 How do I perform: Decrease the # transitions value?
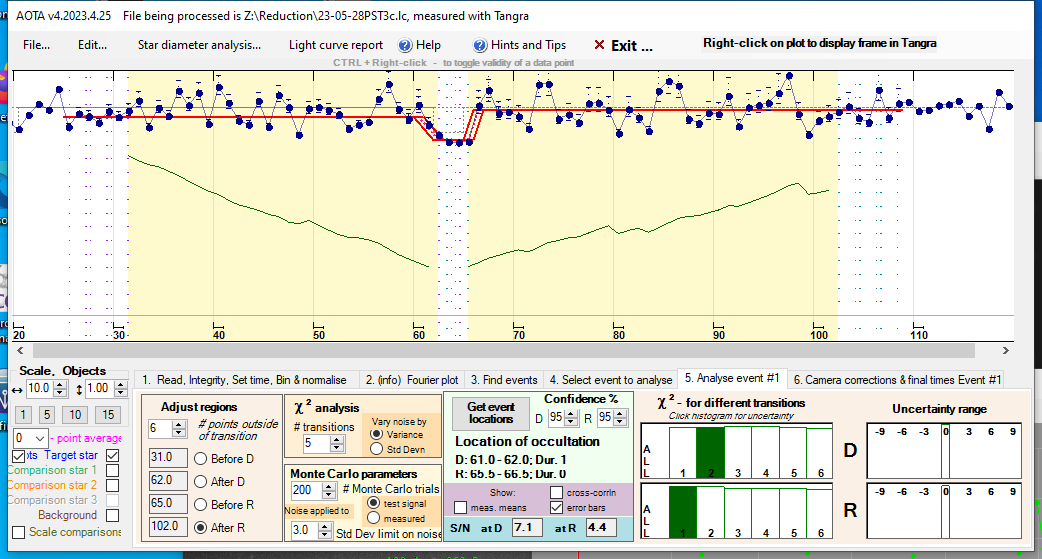pos(336,447)
